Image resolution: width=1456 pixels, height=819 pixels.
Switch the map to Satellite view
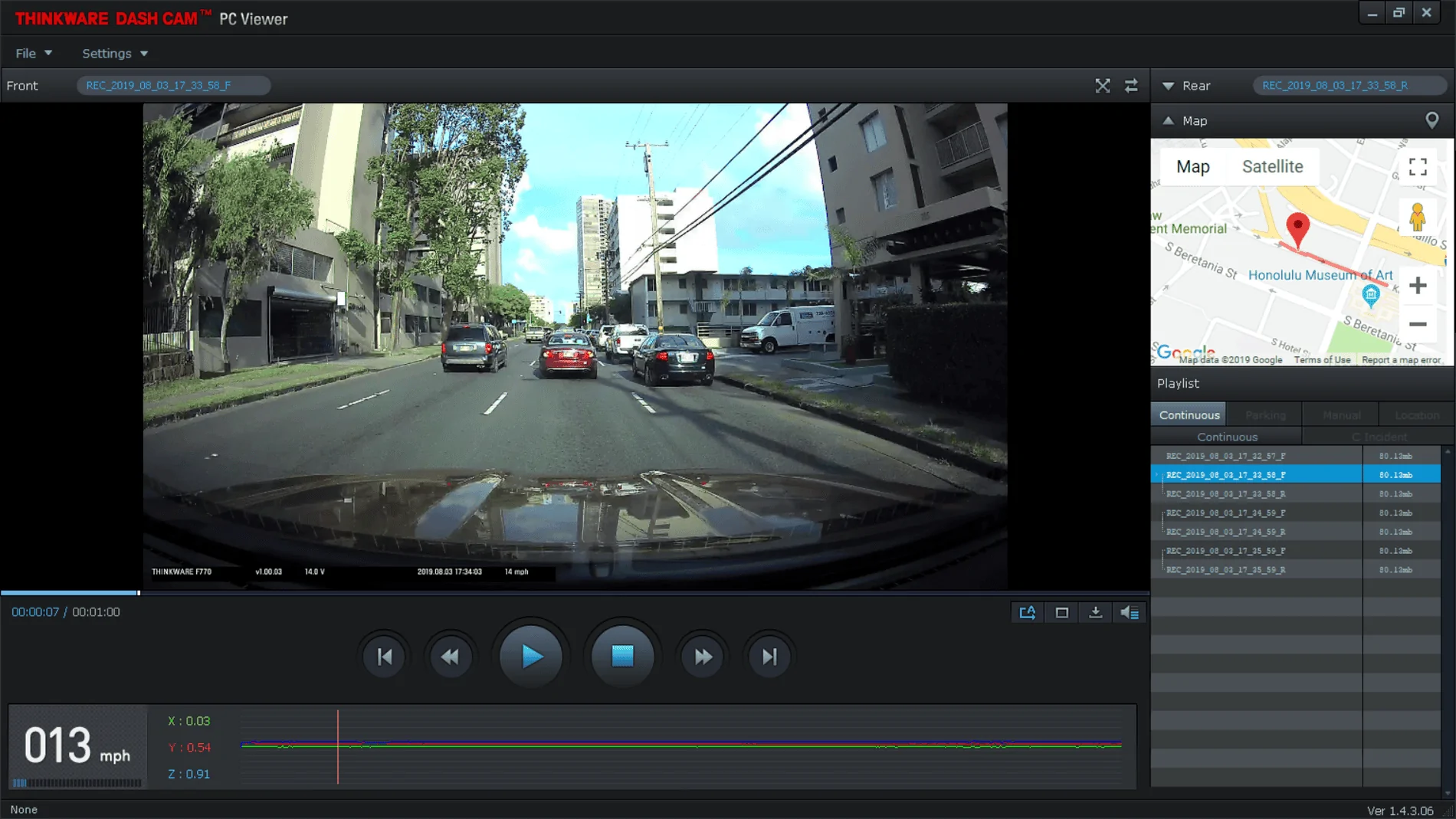[1272, 167]
